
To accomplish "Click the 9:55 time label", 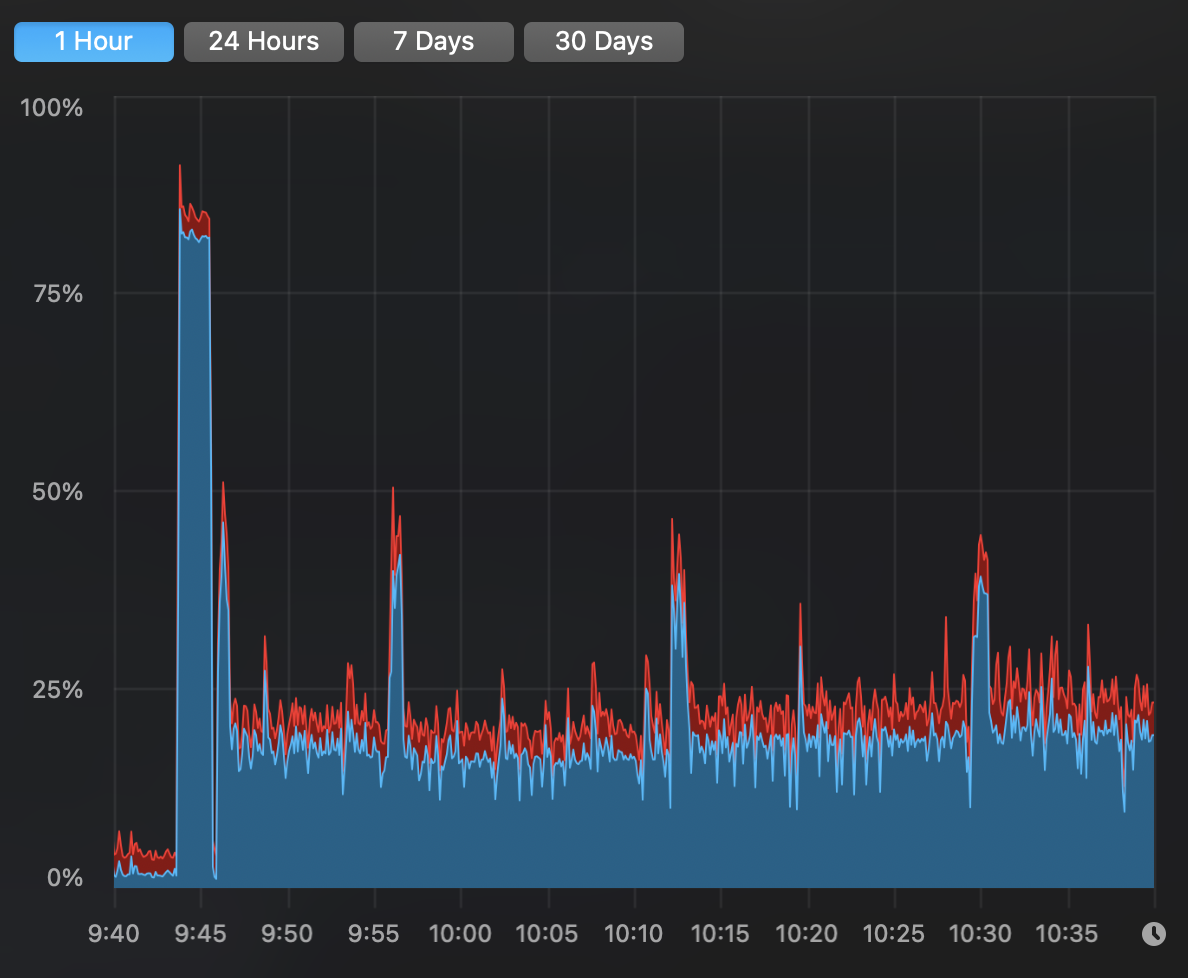I will pyautogui.click(x=374, y=933).
